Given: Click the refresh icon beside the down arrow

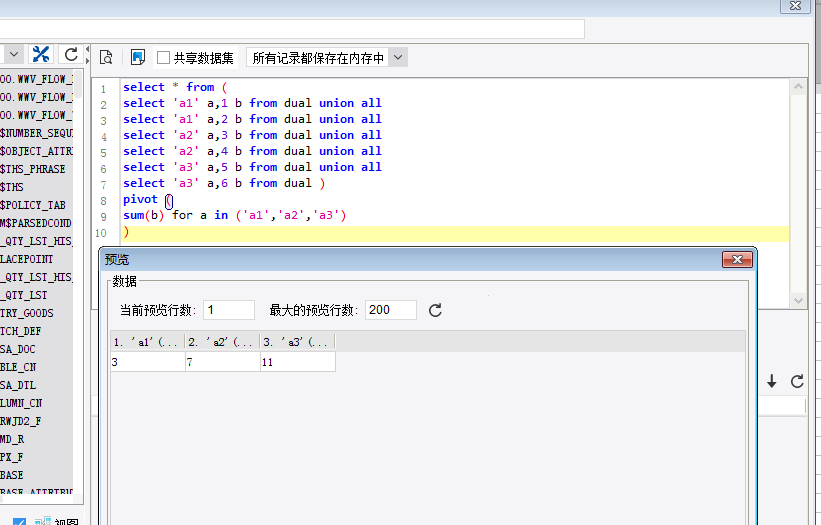Looking at the screenshot, I should [797, 381].
